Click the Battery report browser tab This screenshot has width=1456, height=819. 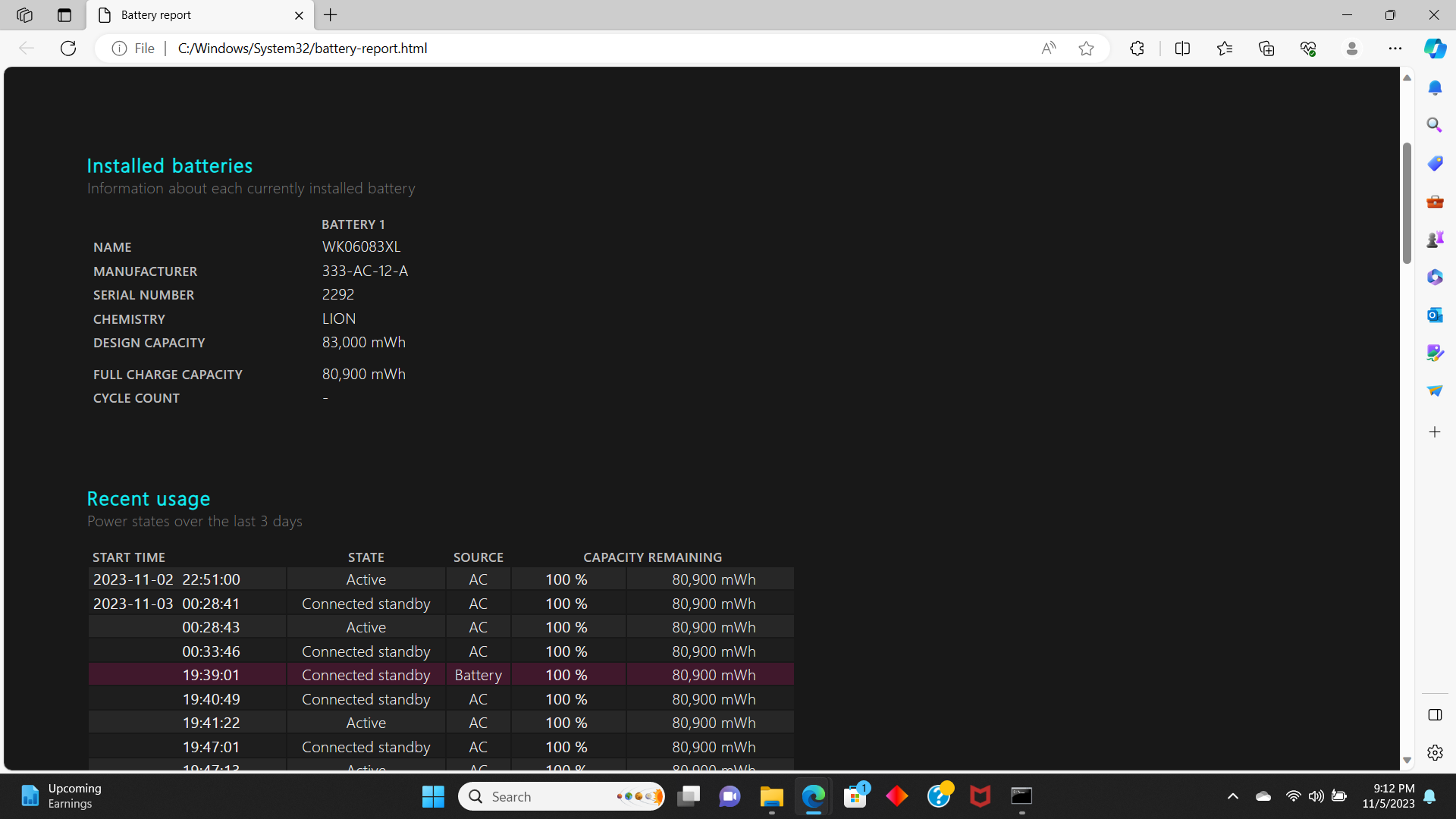tap(200, 14)
